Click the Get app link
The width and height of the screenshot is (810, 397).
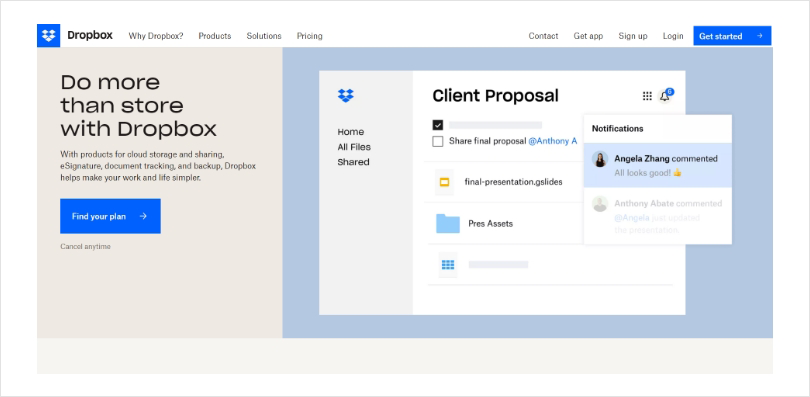[x=588, y=36]
